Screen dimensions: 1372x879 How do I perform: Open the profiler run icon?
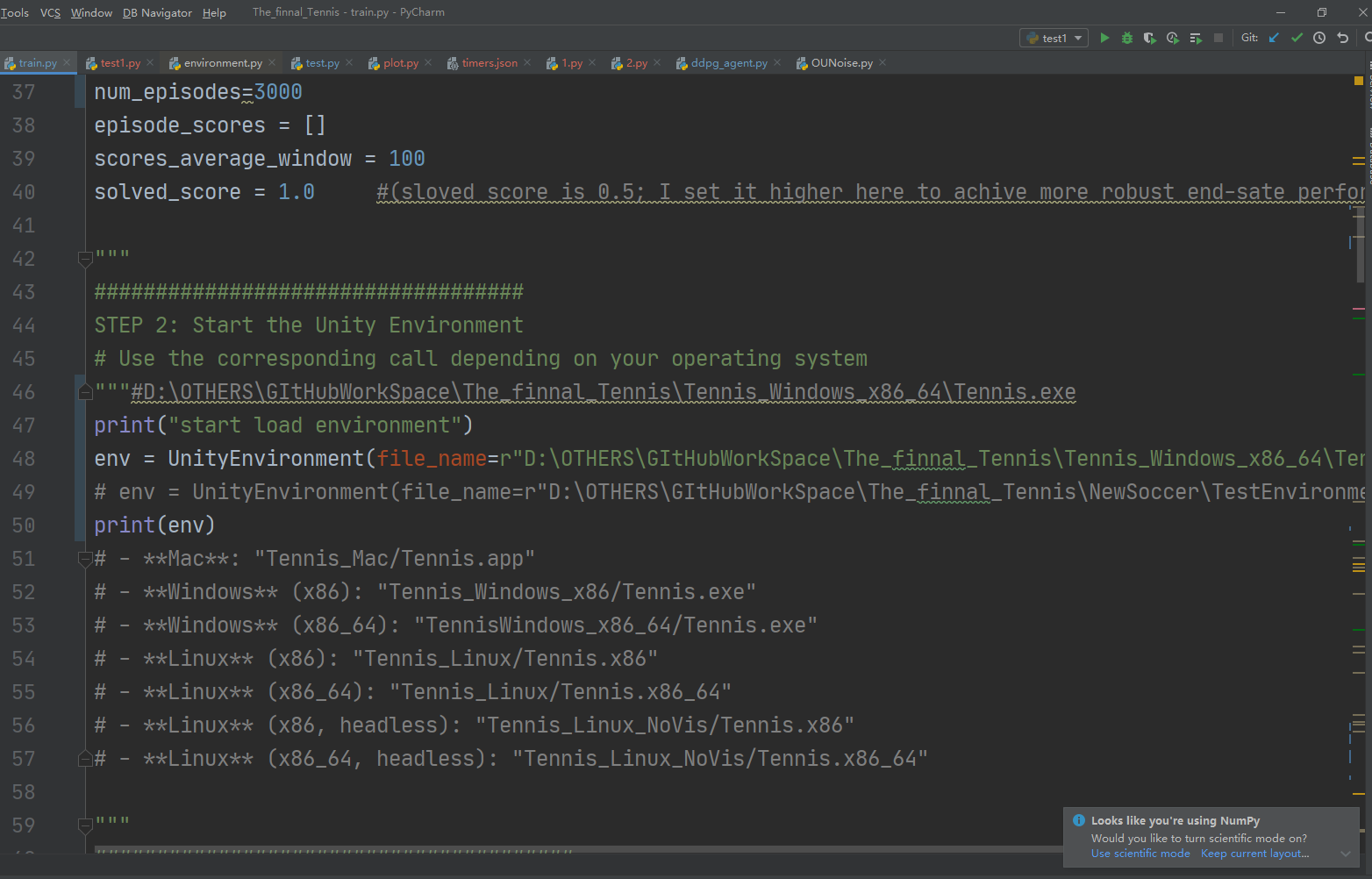point(1172,38)
